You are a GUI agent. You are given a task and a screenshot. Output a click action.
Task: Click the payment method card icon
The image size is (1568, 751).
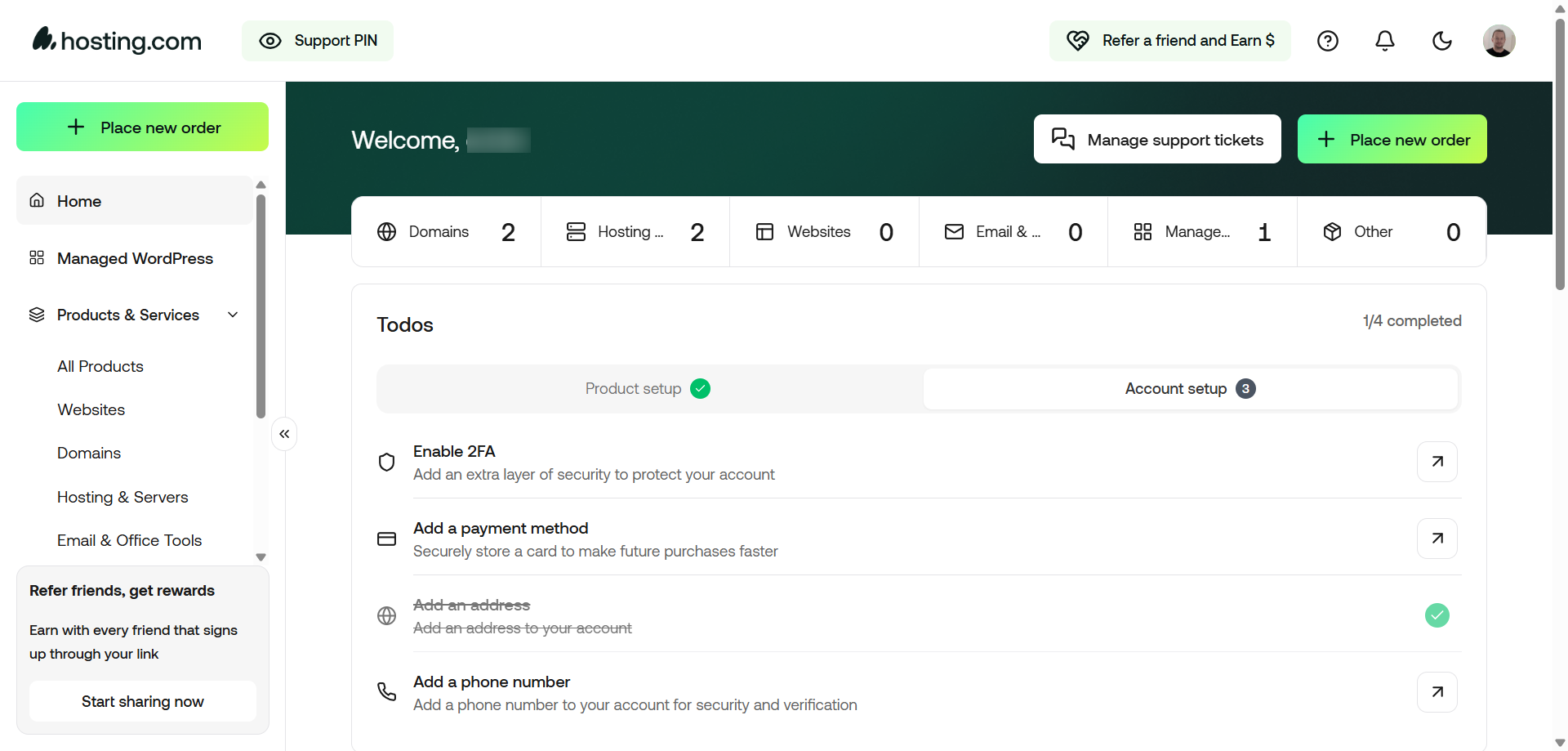click(x=387, y=539)
